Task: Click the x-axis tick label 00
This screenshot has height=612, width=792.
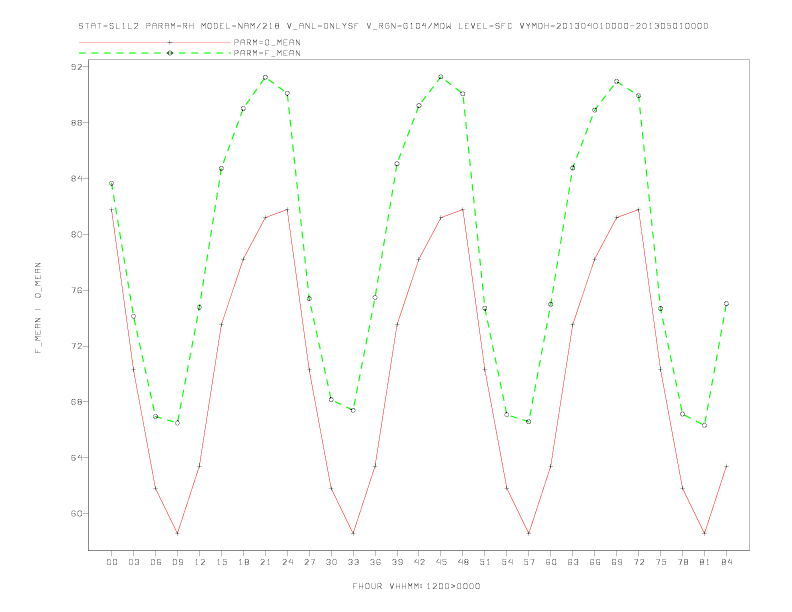Action: click(x=112, y=562)
